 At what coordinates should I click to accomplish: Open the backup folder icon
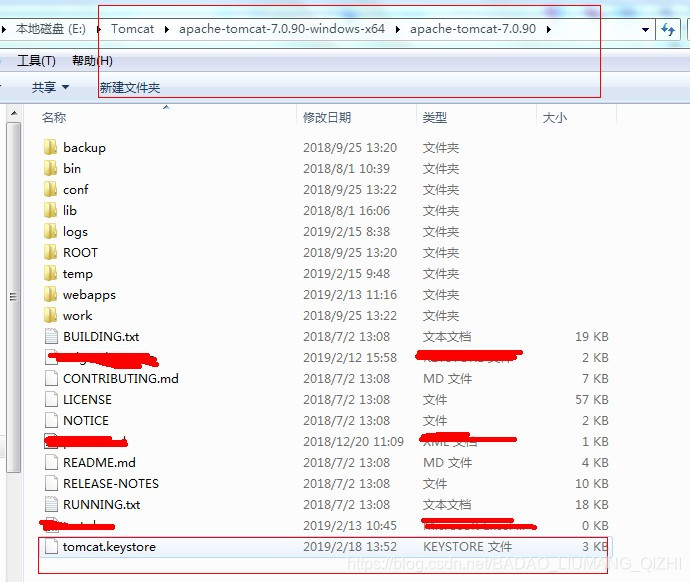coord(51,147)
